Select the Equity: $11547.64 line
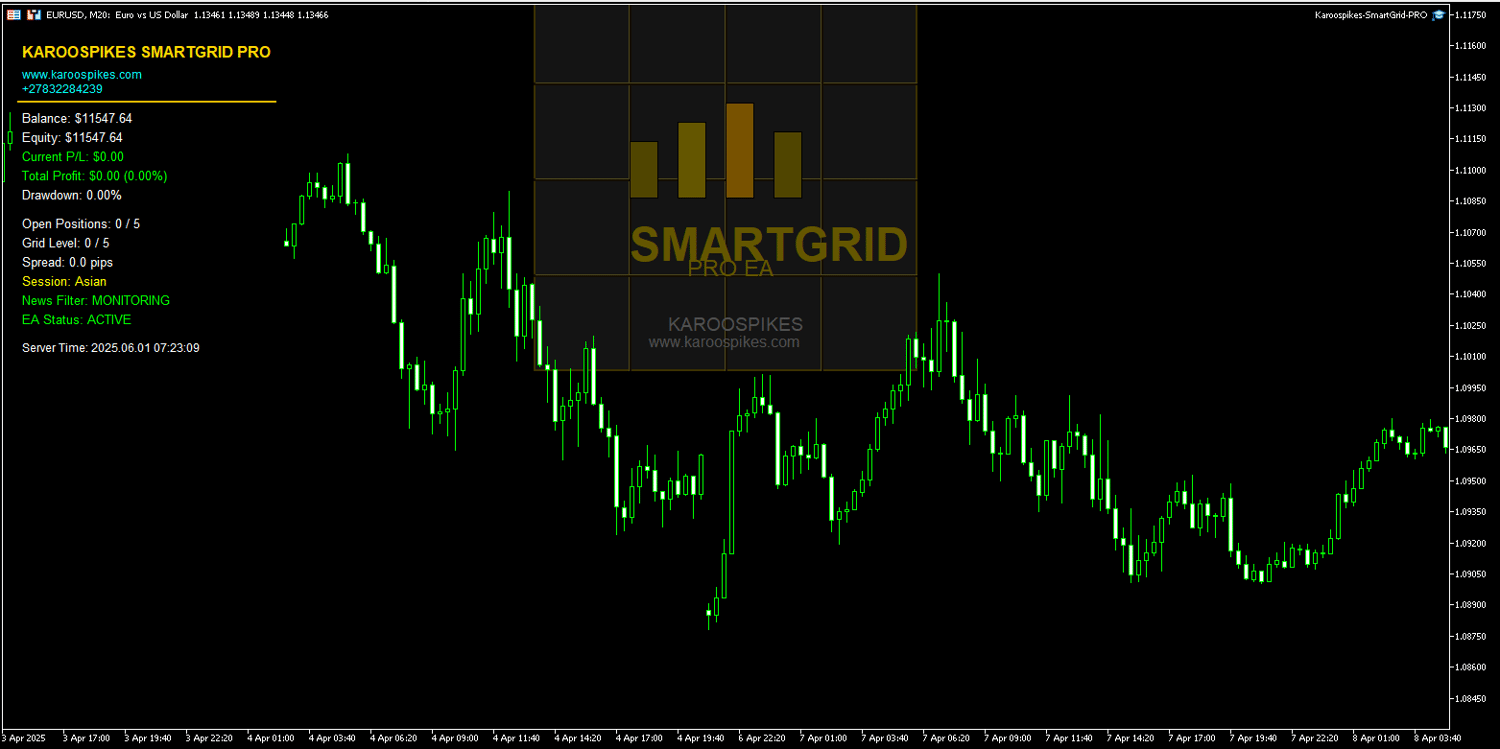The height and width of the screenshot is (749, 1500). [72, 137]
